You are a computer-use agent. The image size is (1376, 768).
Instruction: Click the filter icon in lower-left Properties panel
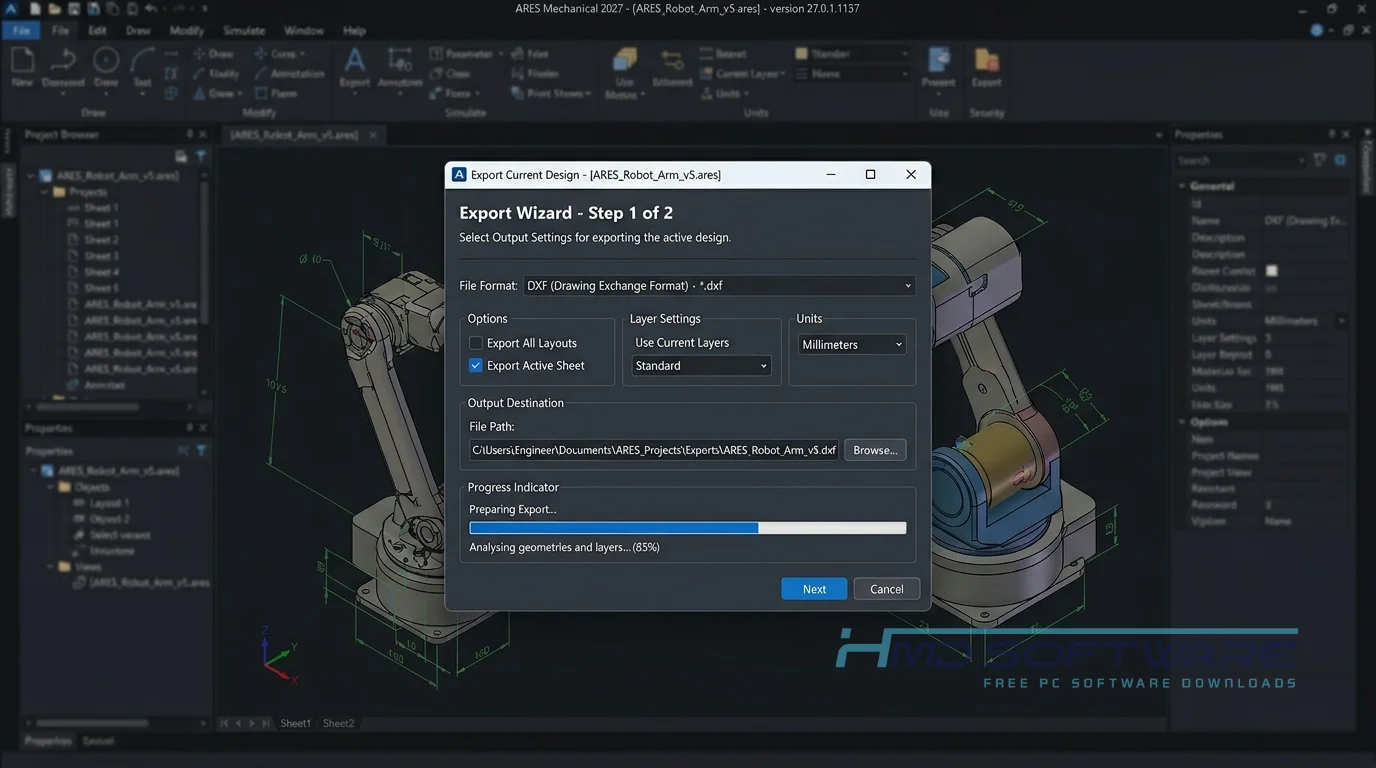201,451
